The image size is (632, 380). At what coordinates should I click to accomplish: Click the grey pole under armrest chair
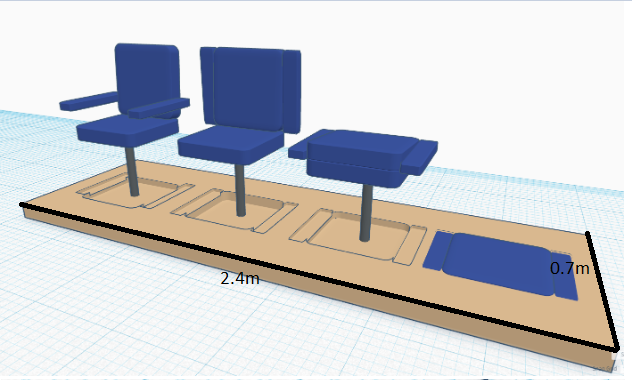133,171
